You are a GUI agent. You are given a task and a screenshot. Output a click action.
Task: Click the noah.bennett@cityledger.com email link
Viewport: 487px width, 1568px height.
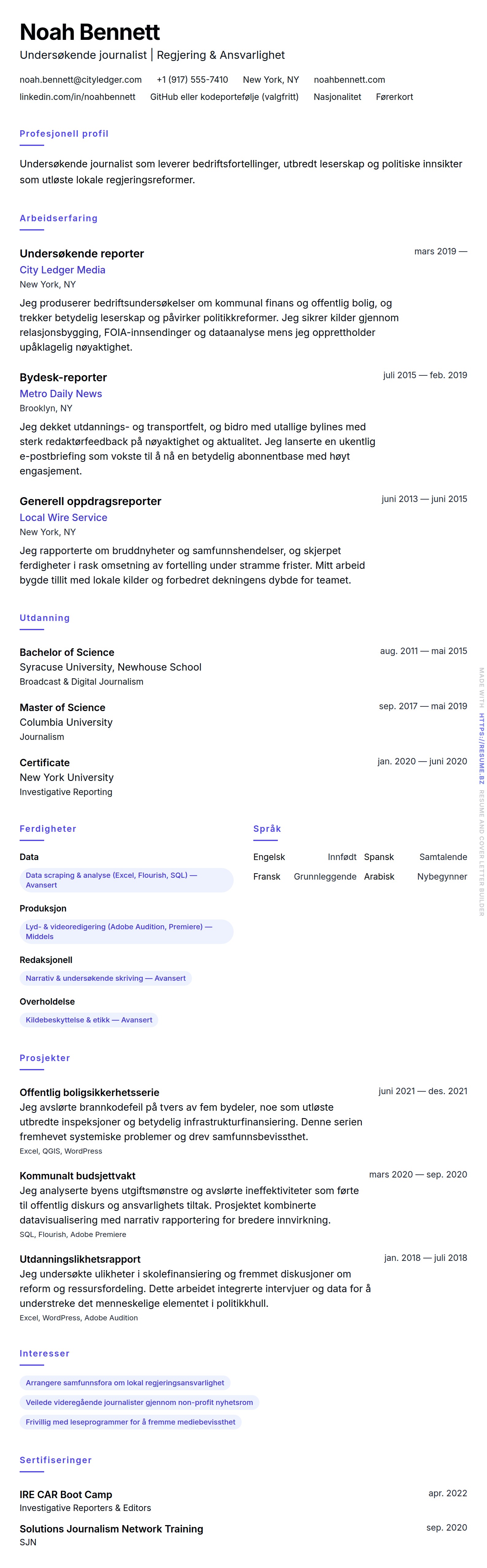click(80, 80)
